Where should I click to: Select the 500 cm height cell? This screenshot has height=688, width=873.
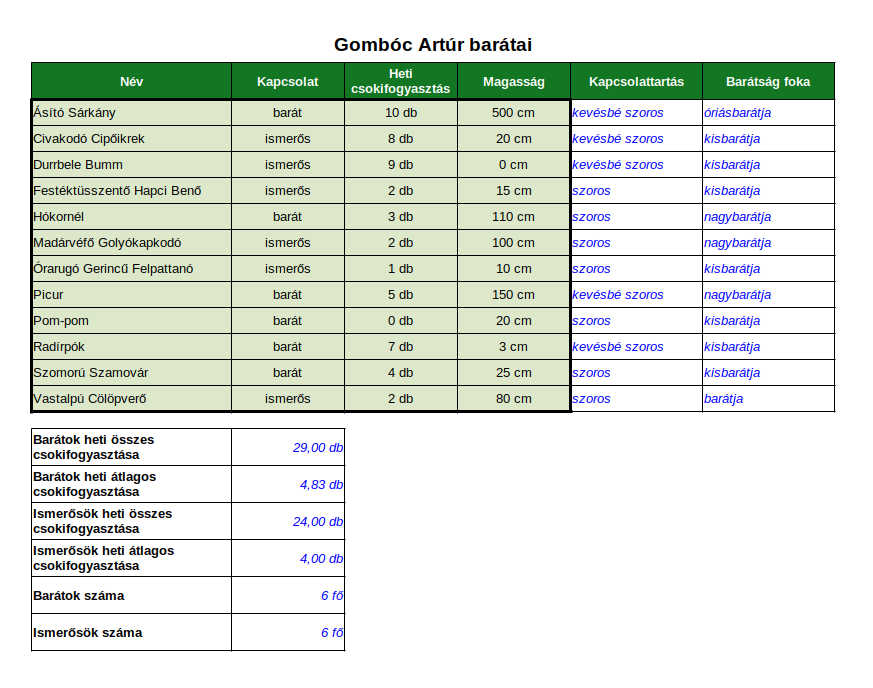[x=514, y=112]
